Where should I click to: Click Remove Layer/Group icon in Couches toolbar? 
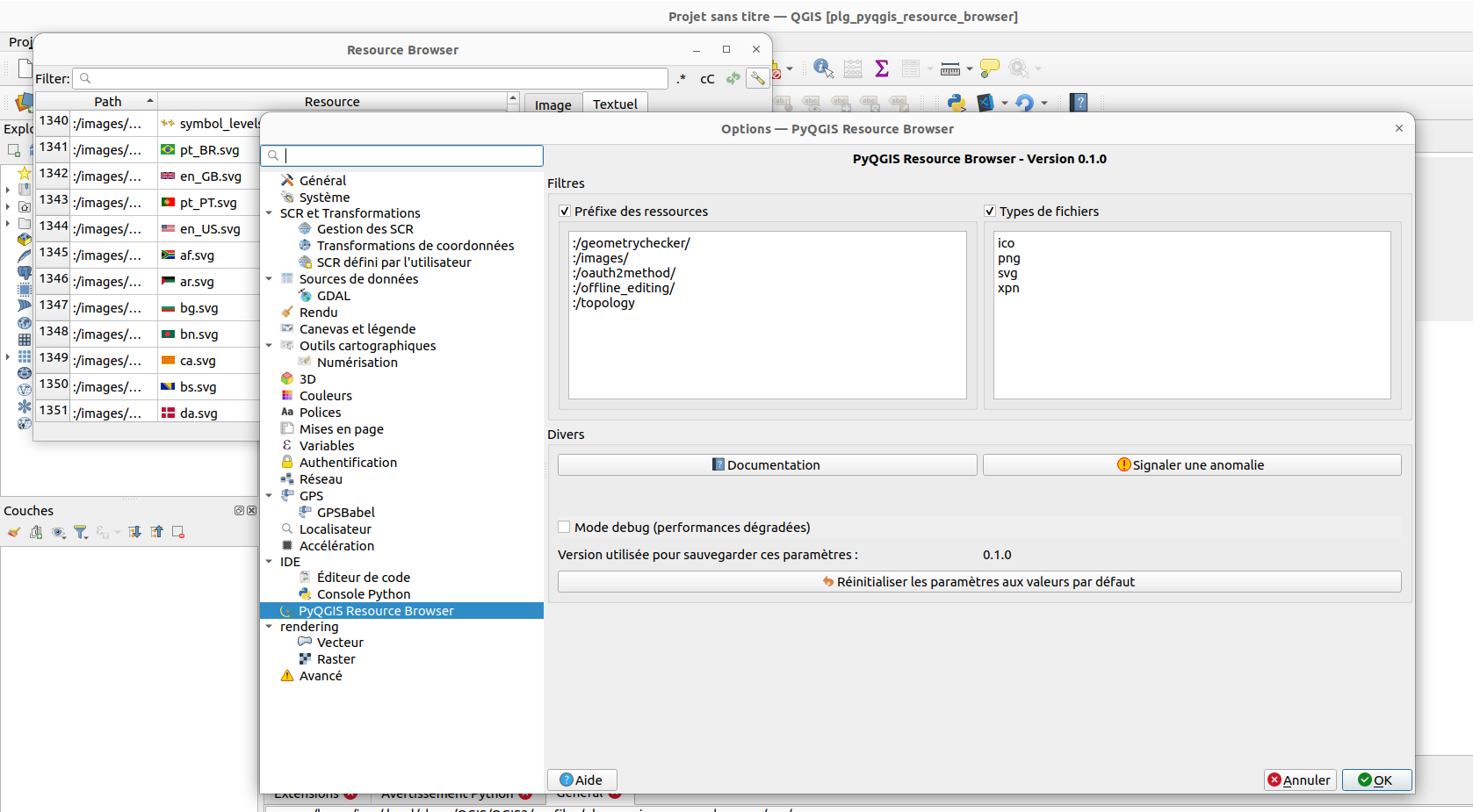178,532
